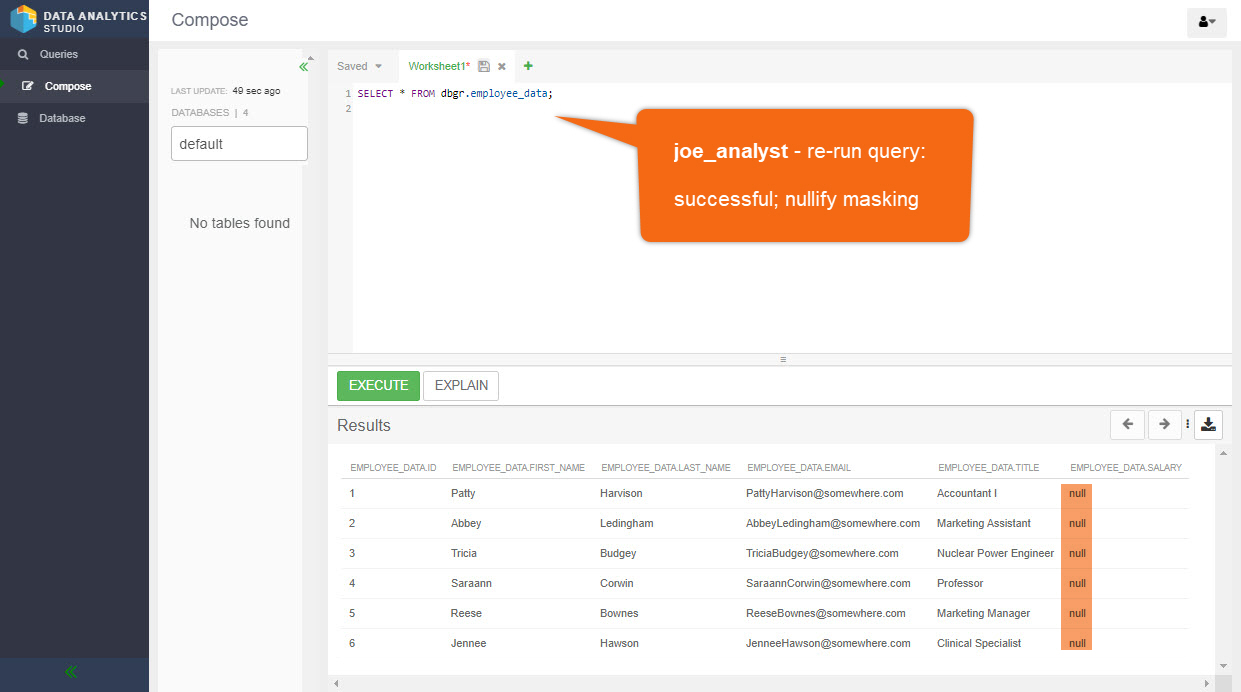This screenshot has width=1241, height=692.
Task: Open the user account menu icon
Action: 1206,22
